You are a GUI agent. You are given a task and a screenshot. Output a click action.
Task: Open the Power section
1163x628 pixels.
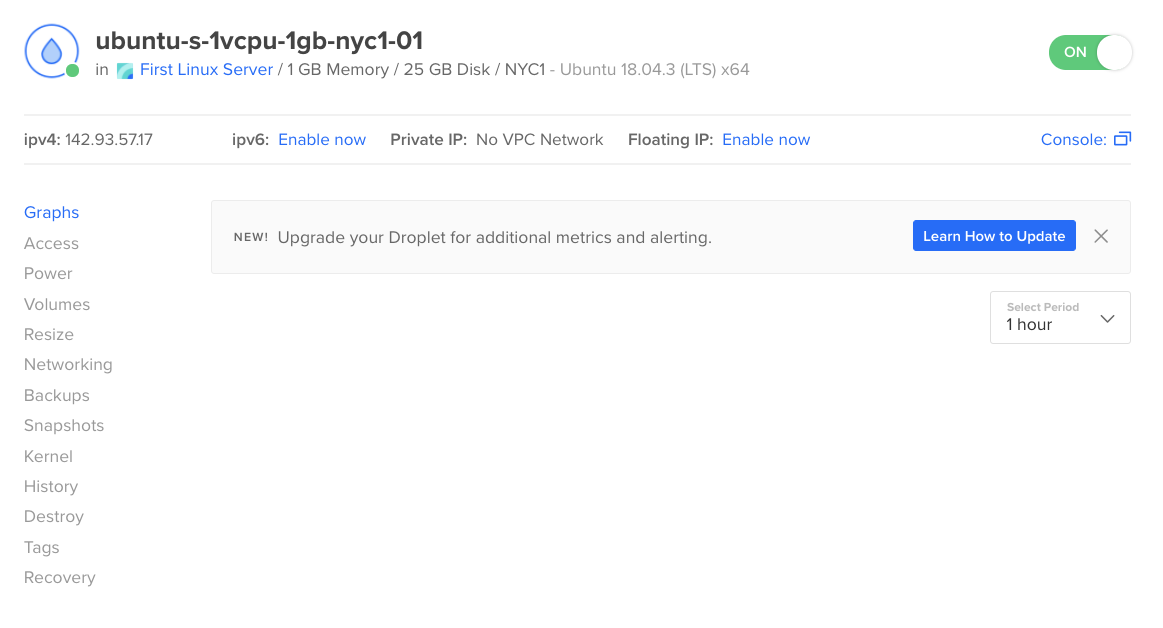(48, 273)
